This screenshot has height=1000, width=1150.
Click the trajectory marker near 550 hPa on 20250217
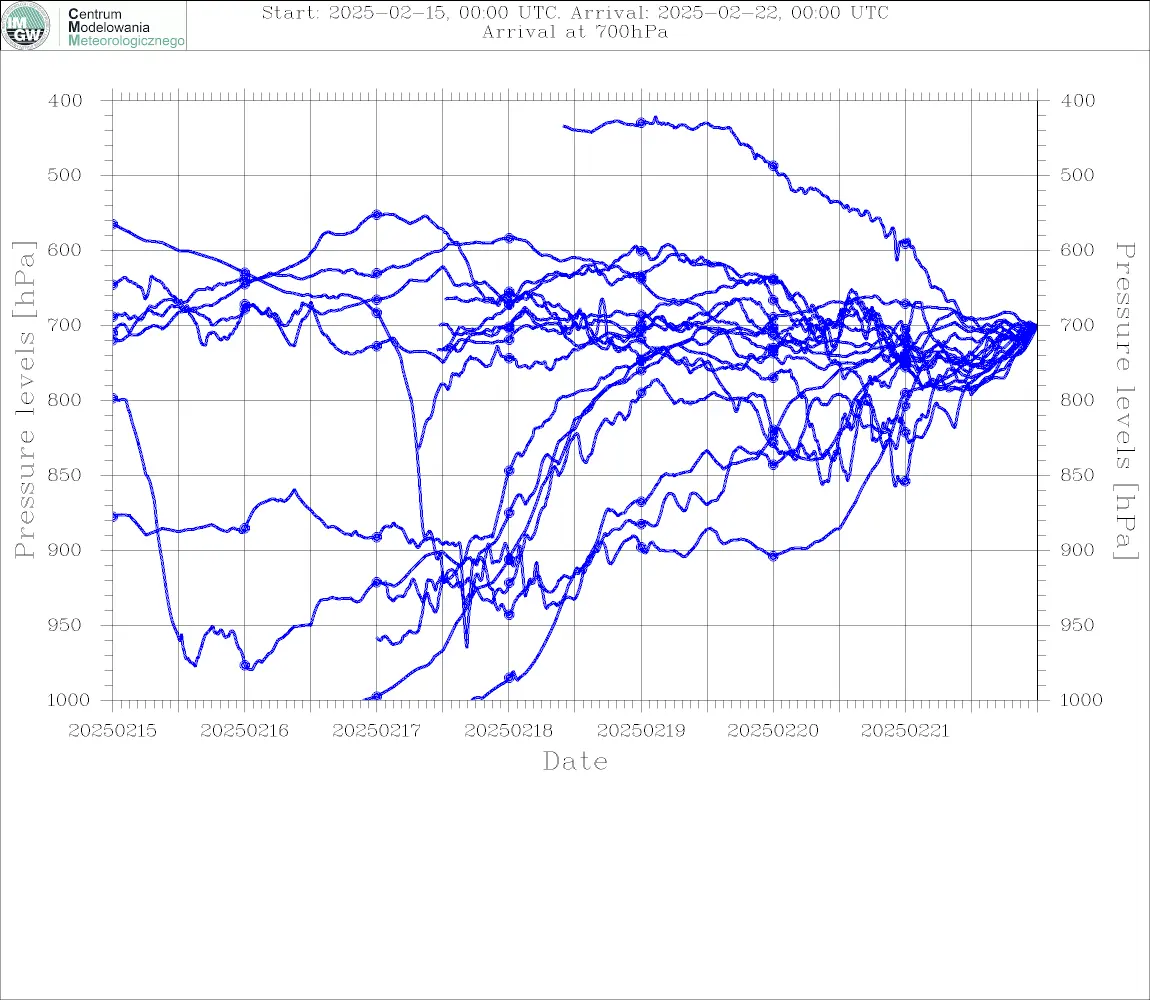point(377,214)
